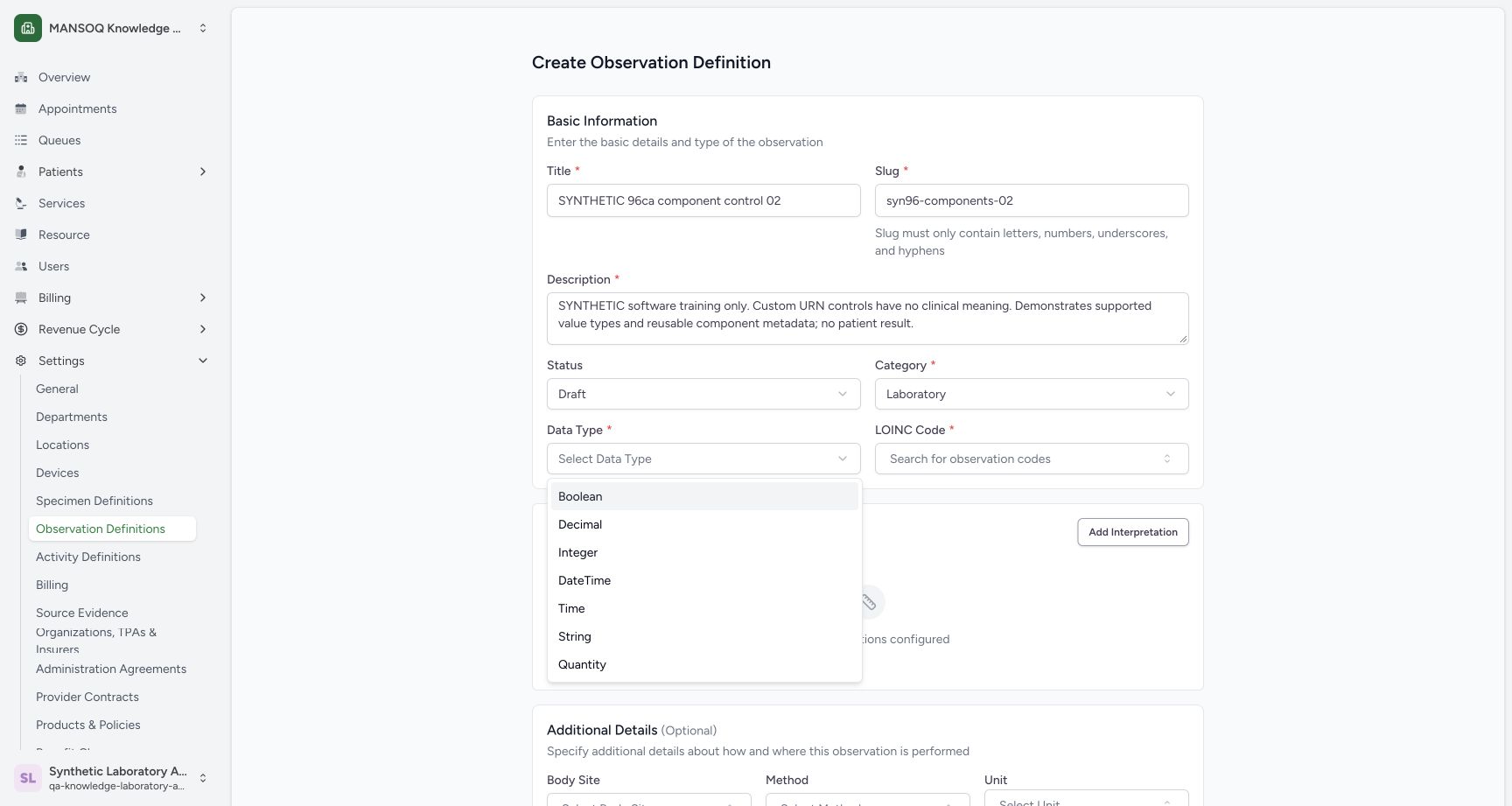Click the tag icon in interpretations panel
1512x806 pixels.
coord(868,602)
